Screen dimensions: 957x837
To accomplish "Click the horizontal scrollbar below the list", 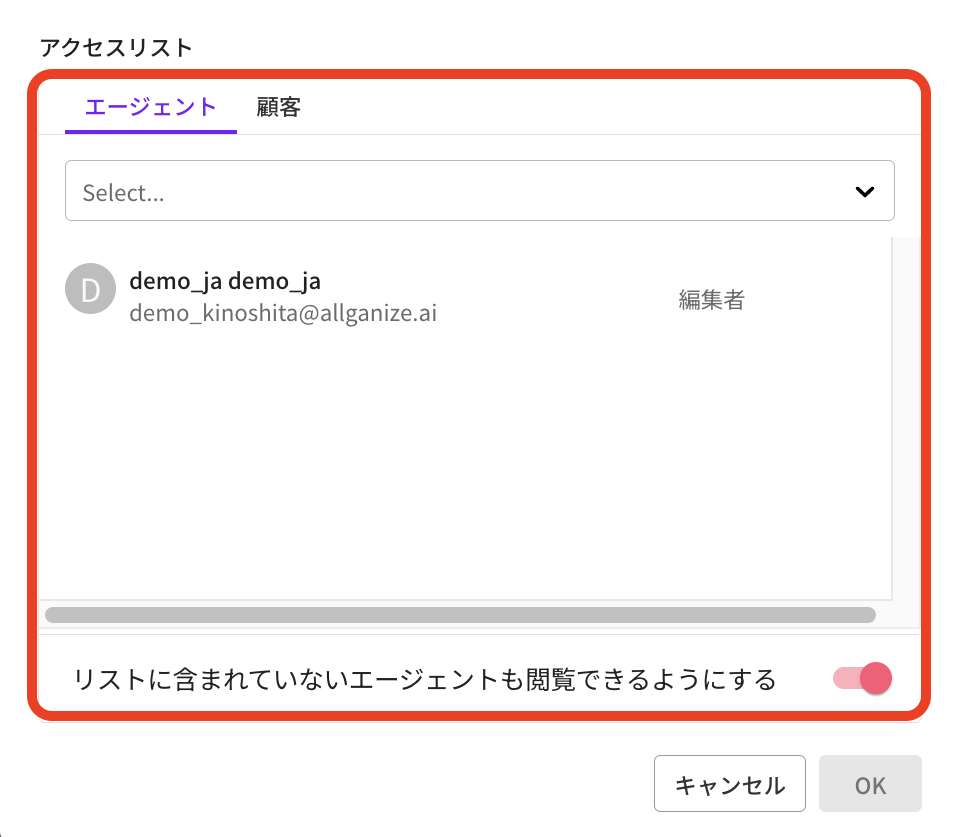I will 460,615.
